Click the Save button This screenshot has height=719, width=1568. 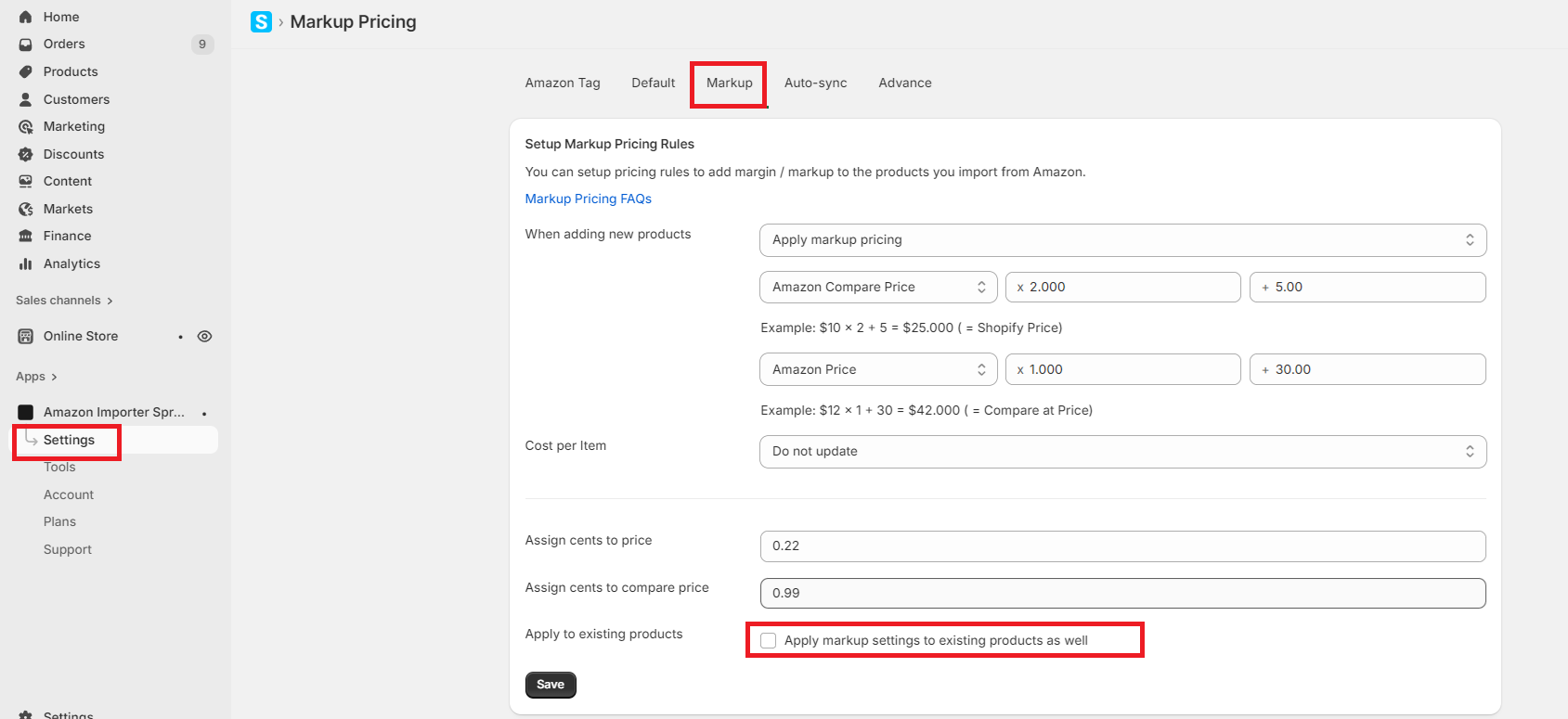(551, 685)
